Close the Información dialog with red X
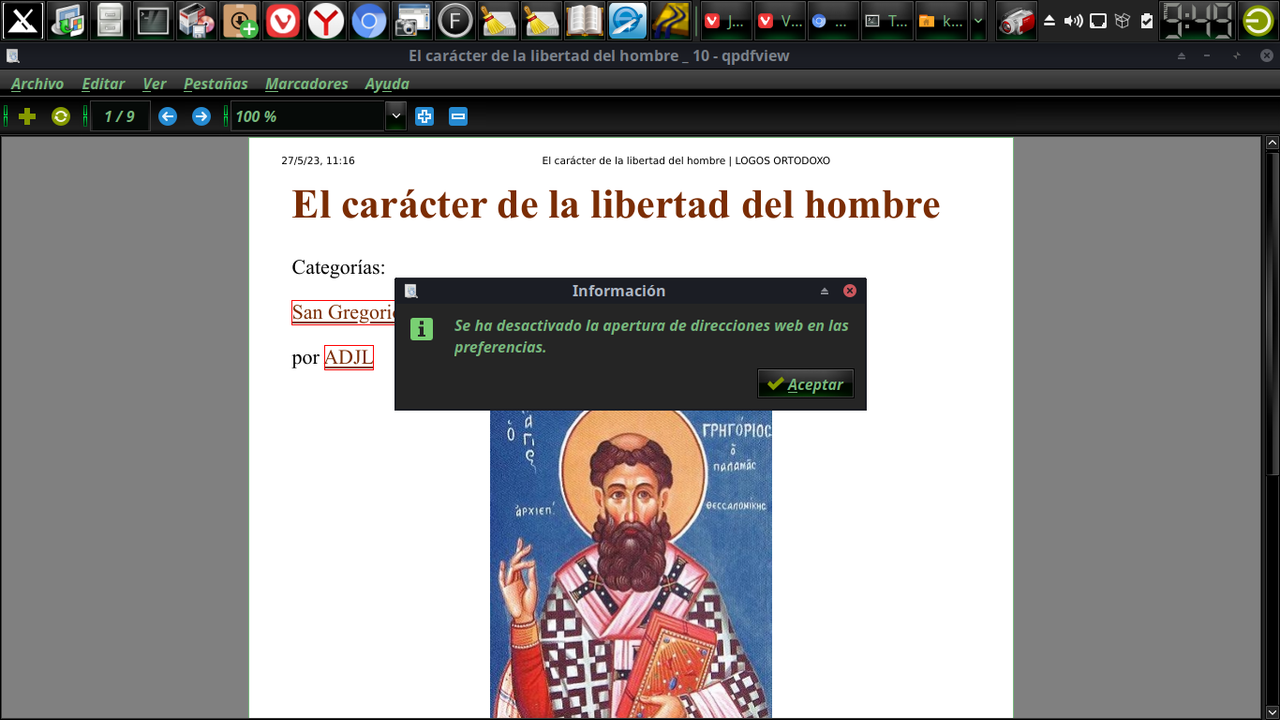The height and width of the screenshot is (720, 1280). coord(850,291)
